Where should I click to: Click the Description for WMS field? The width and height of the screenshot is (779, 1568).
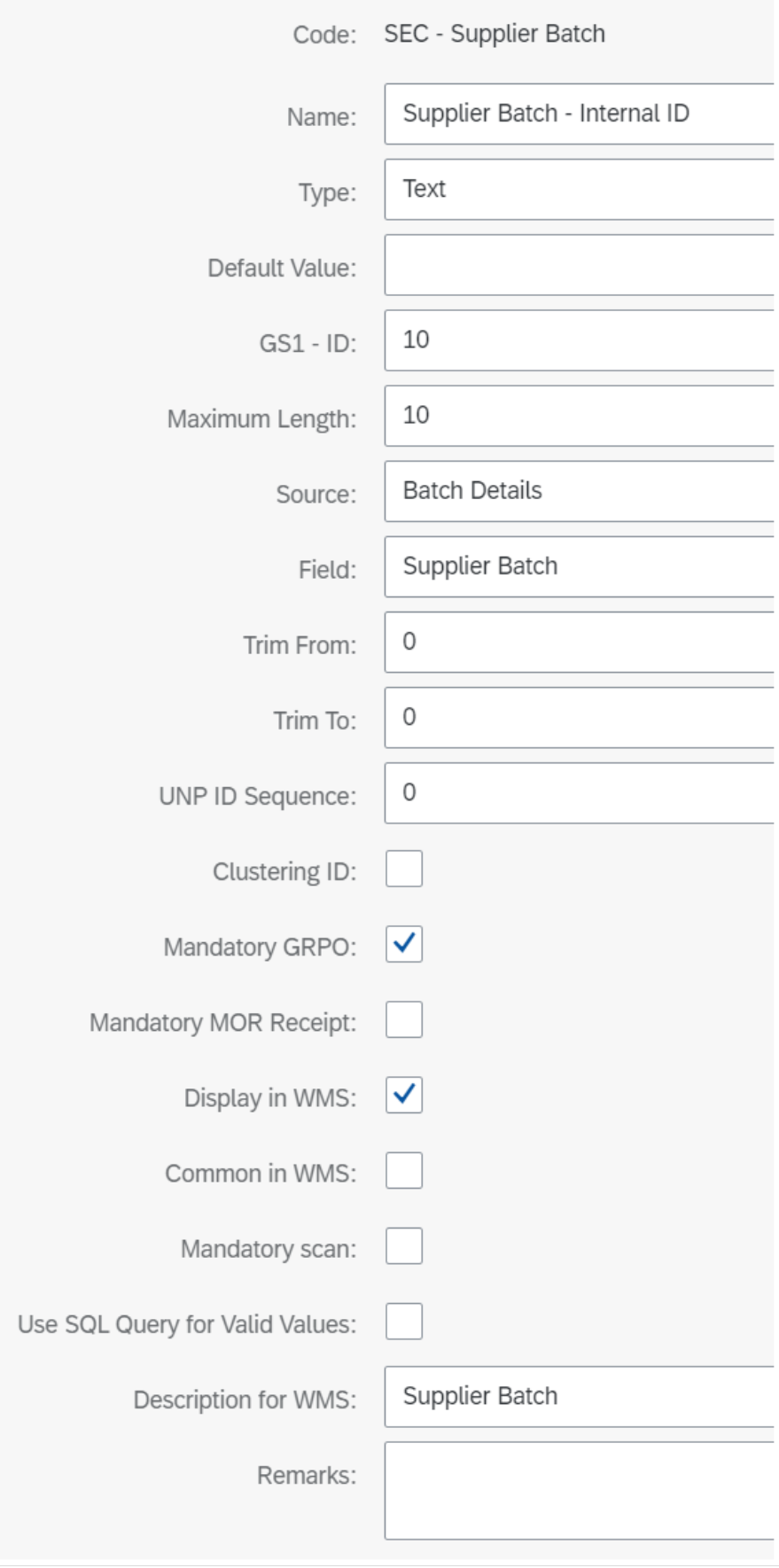576,1398
